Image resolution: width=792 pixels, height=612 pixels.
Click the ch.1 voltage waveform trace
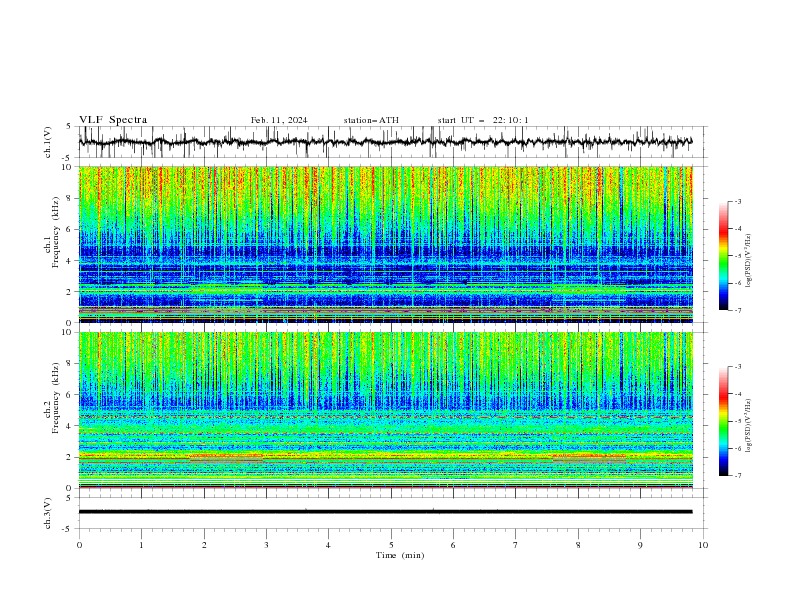pos(385,142)
